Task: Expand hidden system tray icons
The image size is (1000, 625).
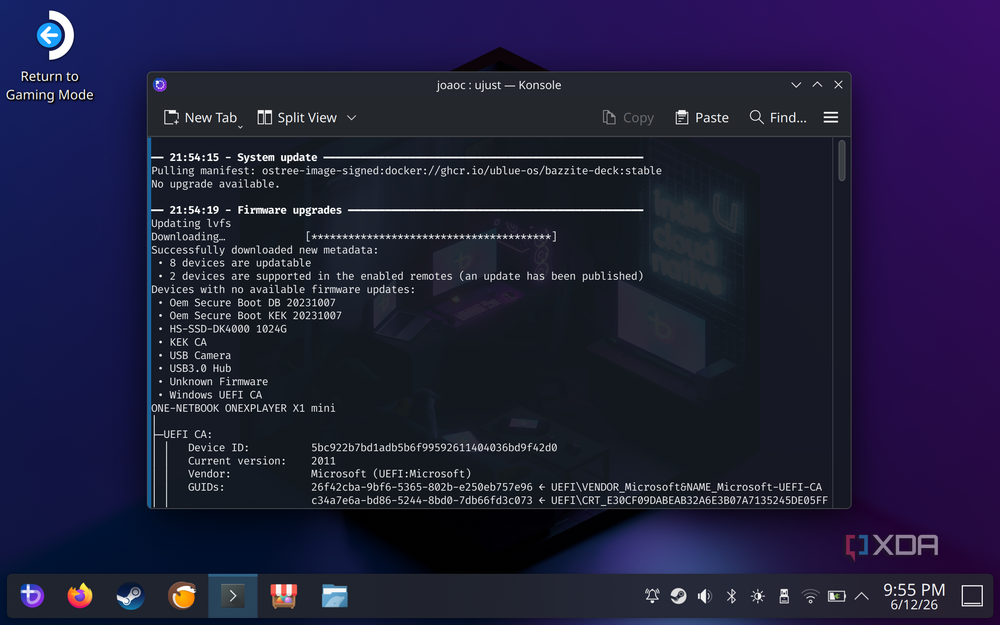Action: (862, 596)
